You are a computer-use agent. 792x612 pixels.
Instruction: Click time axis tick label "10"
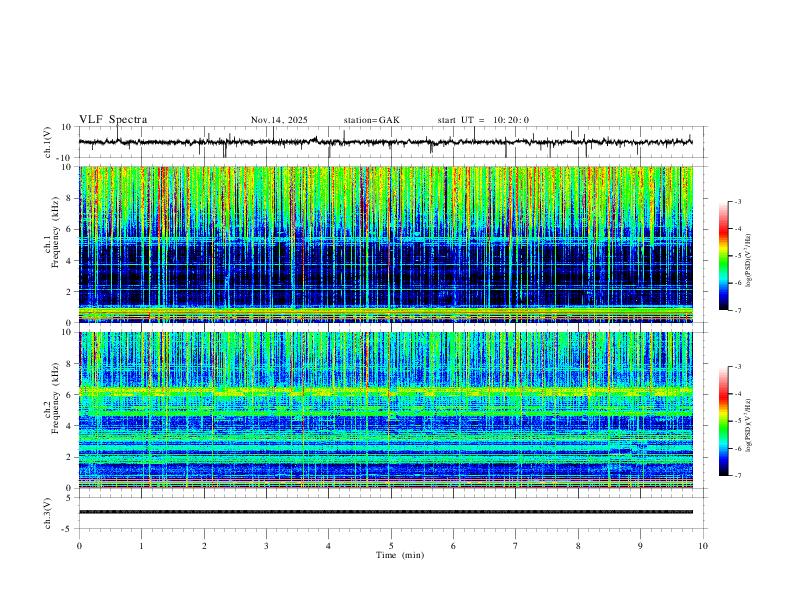[703, 546]
